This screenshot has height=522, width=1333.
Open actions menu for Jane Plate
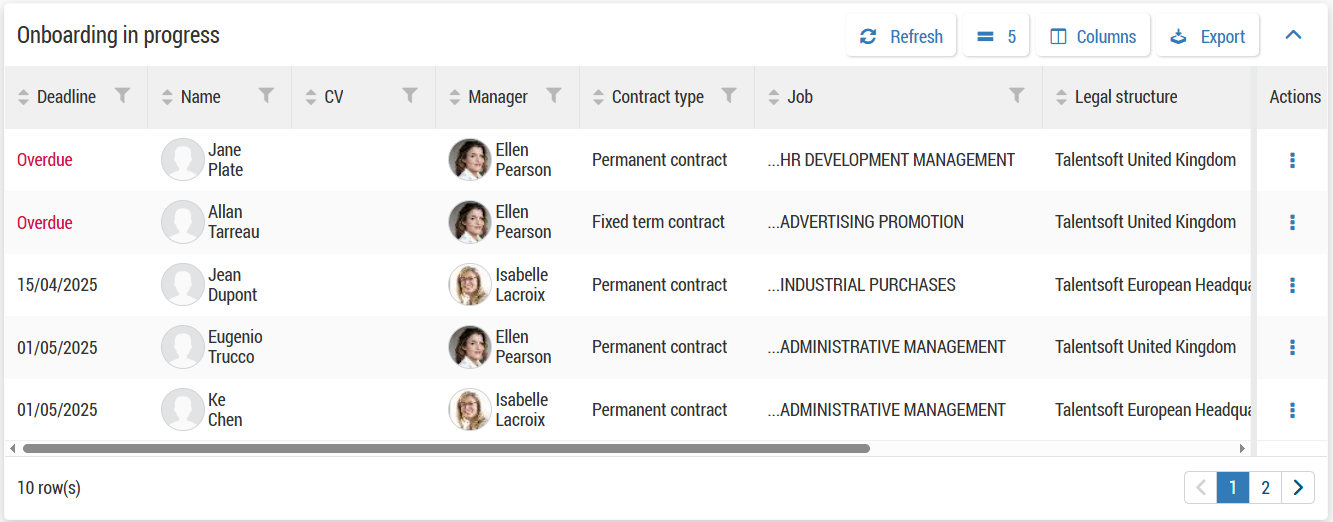[x=1292, y=160]
